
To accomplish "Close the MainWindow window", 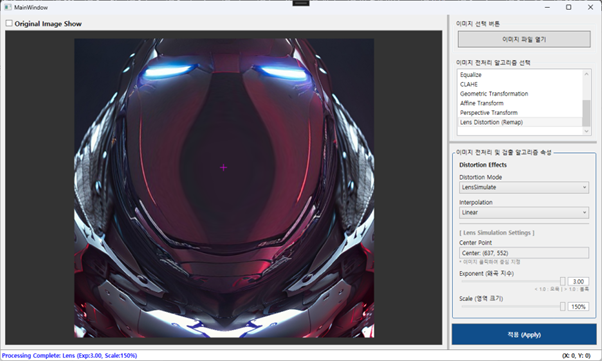I will click(590, 7).
